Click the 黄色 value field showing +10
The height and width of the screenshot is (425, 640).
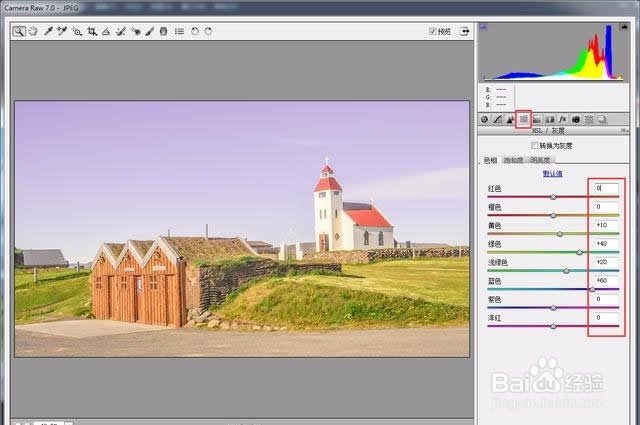click(x=606, y=225)
